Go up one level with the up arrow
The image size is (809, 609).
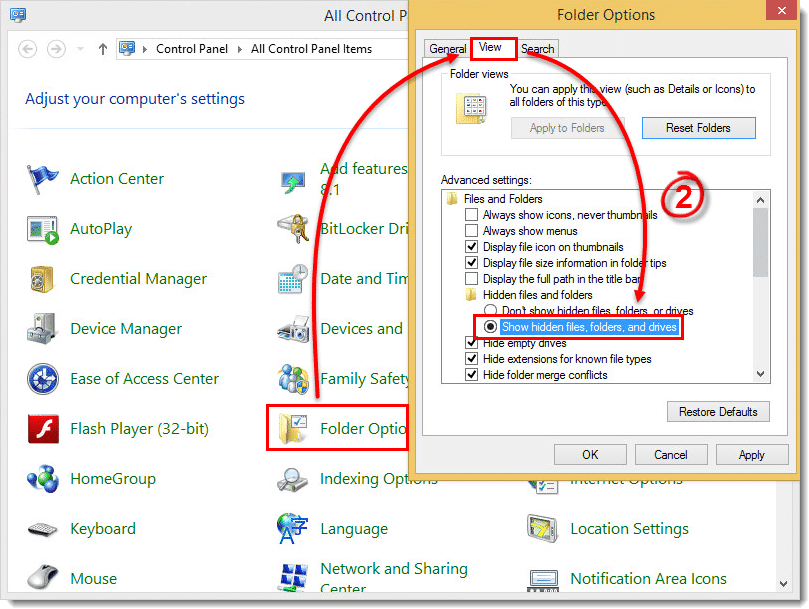pos(103,50)
